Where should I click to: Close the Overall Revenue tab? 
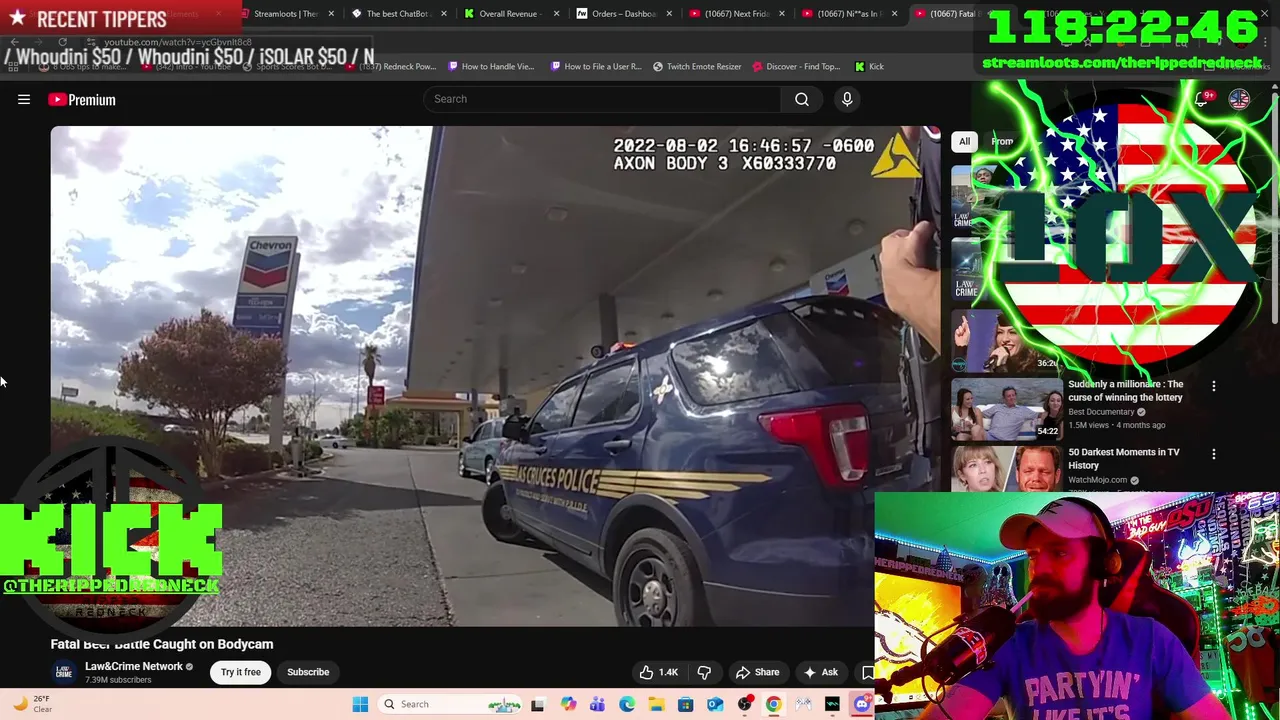tap(556, 14)
